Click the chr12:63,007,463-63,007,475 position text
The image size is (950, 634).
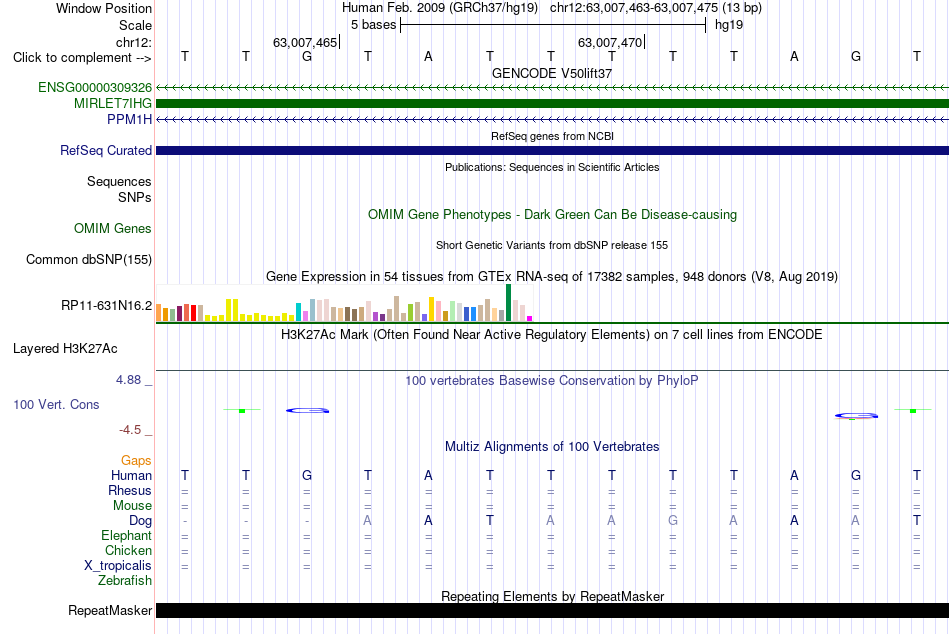[x=634, y=8]
